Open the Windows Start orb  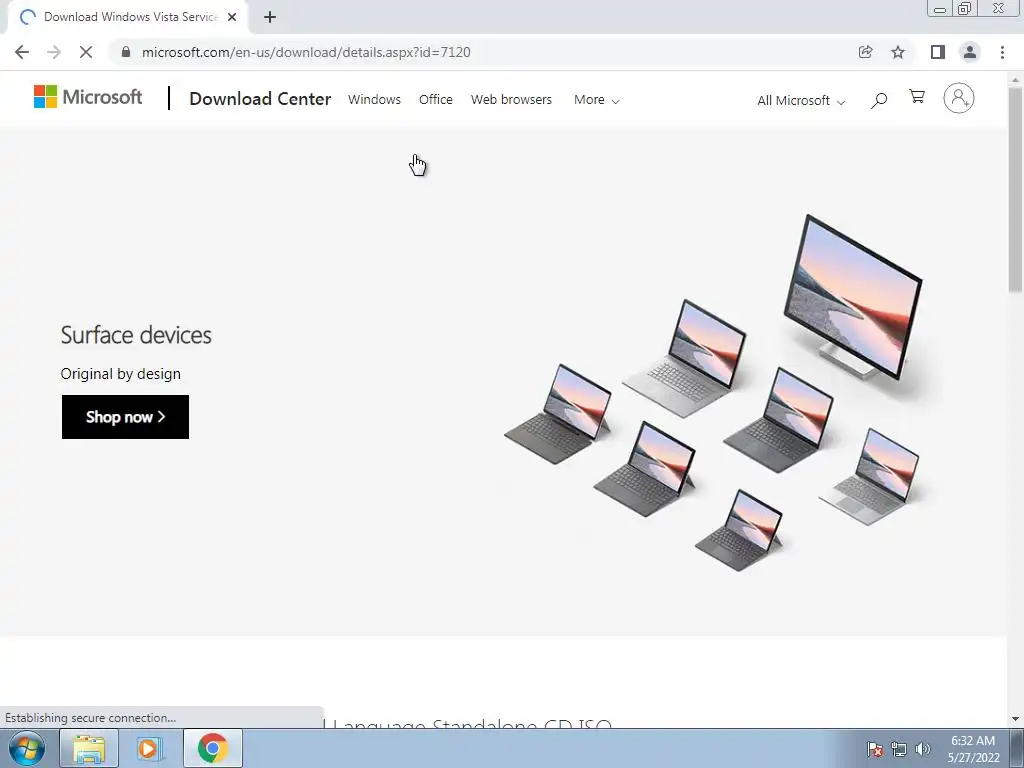[27, 748]
